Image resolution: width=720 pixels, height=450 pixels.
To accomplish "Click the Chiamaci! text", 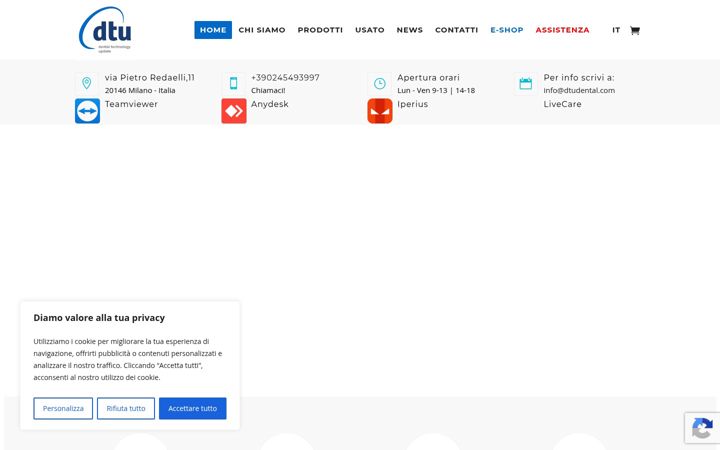I will coord(268,90).
